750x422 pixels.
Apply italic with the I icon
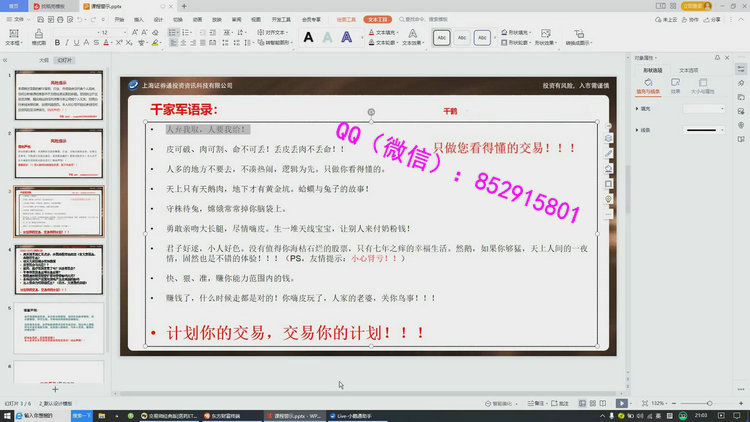68,43
